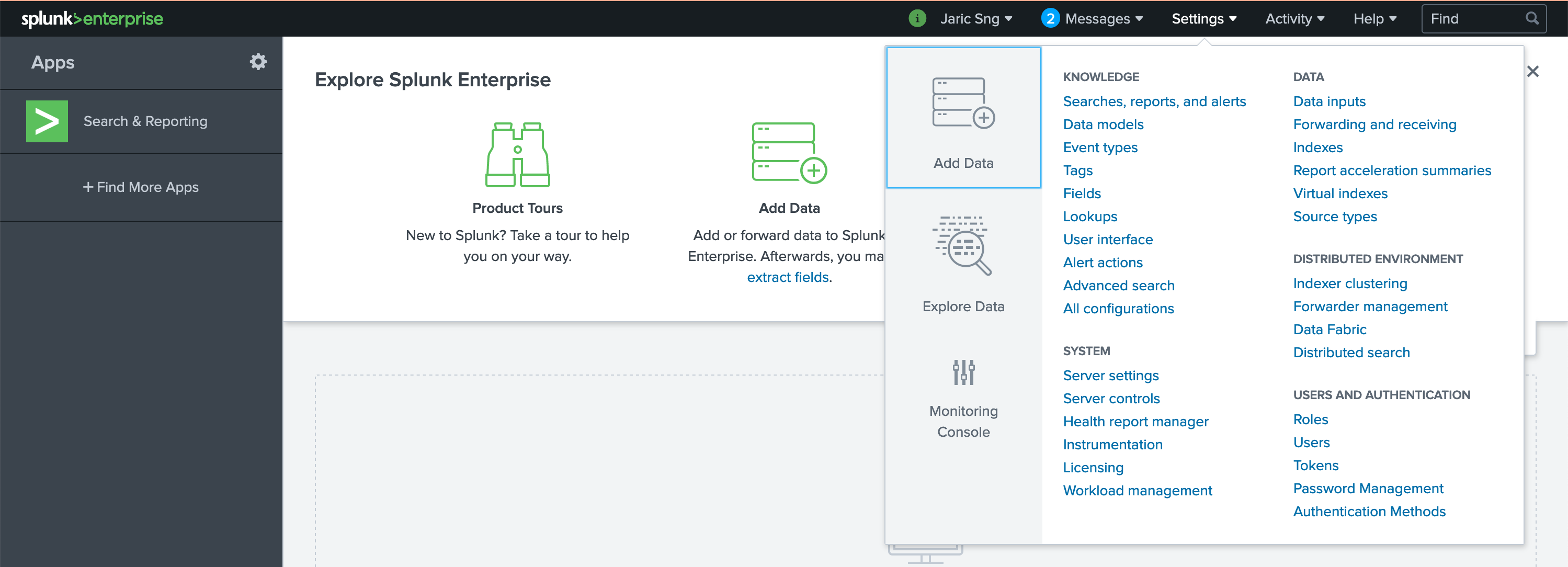This screenshot has height=567, width=1568.
Task: Select the Explore Data magnifier icon
Action: pos(962,247)
